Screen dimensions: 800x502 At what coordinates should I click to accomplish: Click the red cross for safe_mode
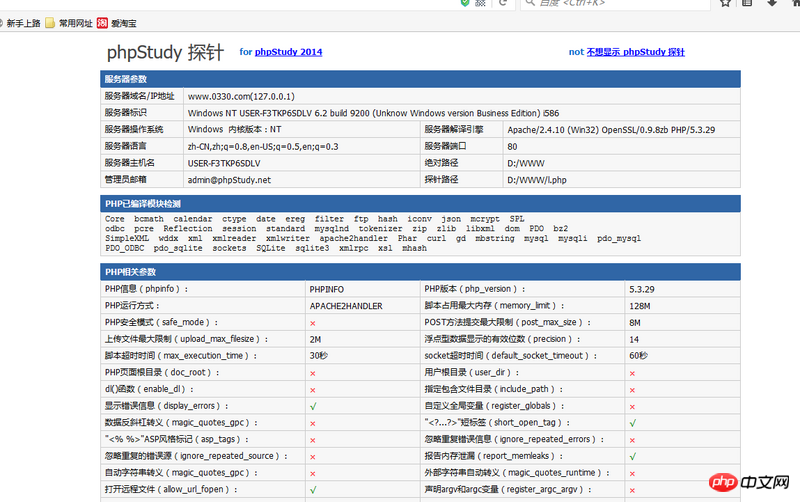(313, 323)
